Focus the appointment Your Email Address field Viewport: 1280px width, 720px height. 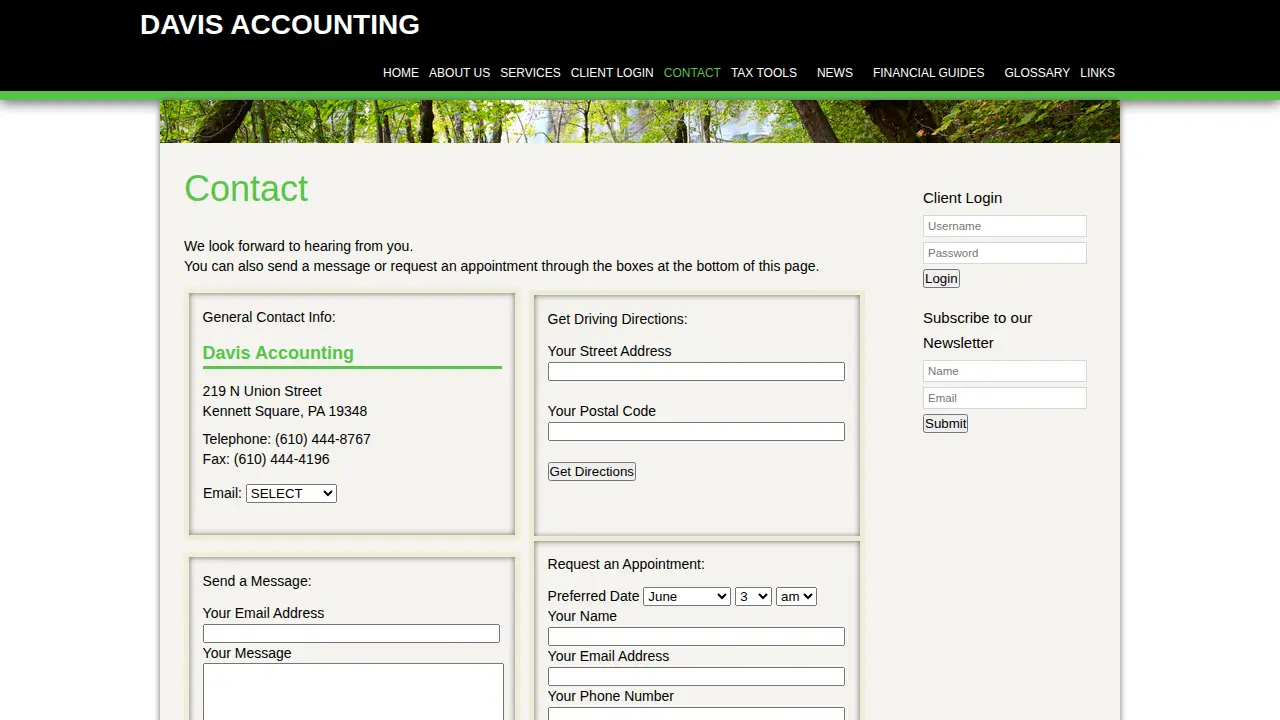click(x=696, y=677)
